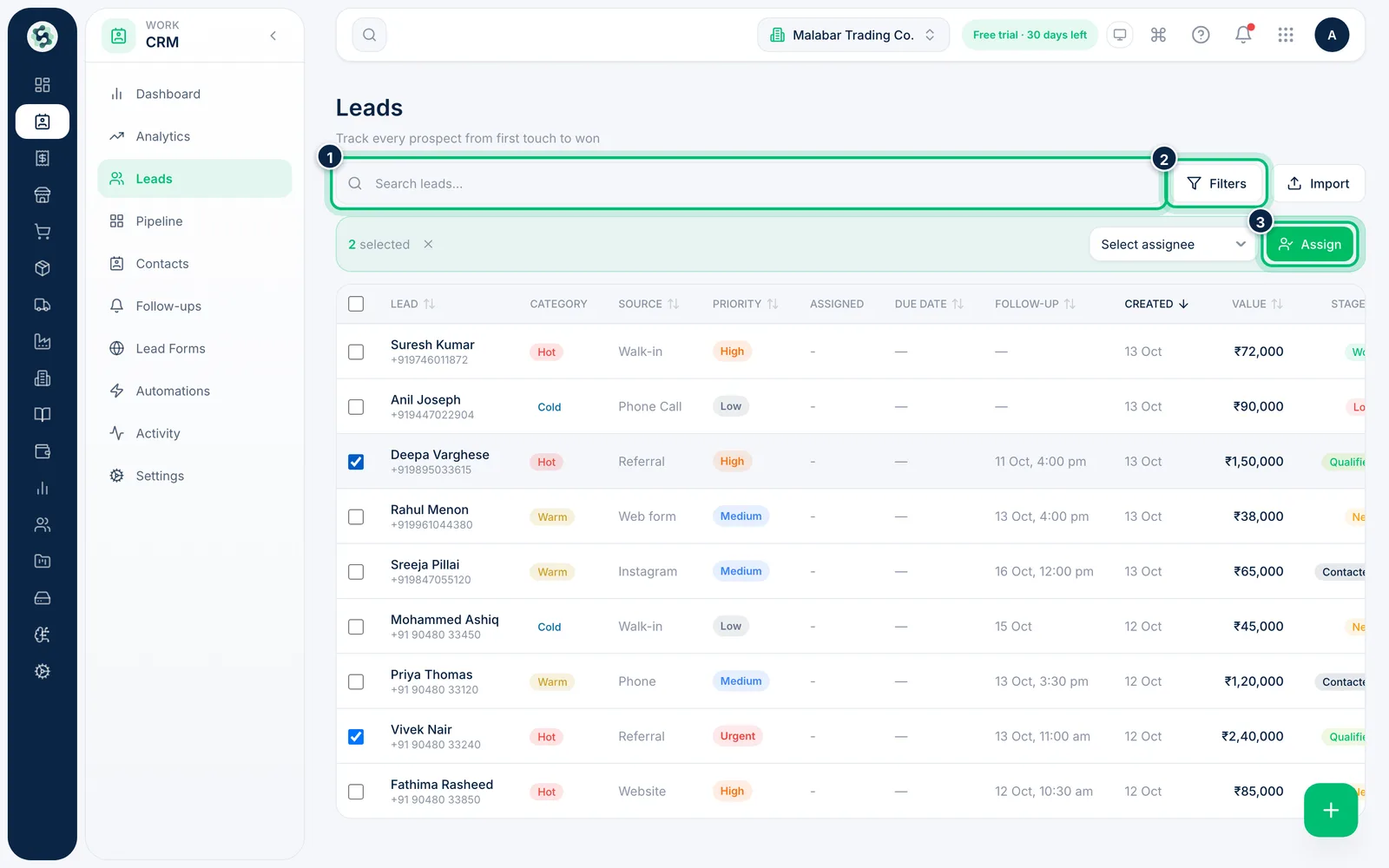Sort the table by the CREATED column

[x=1156, y=304]
